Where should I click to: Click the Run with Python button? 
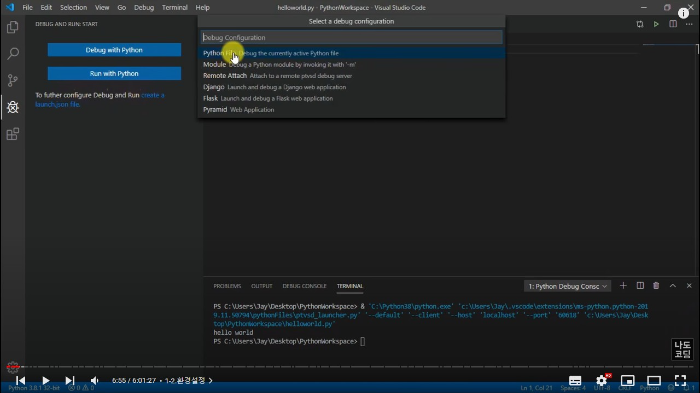tap(114, 73)
